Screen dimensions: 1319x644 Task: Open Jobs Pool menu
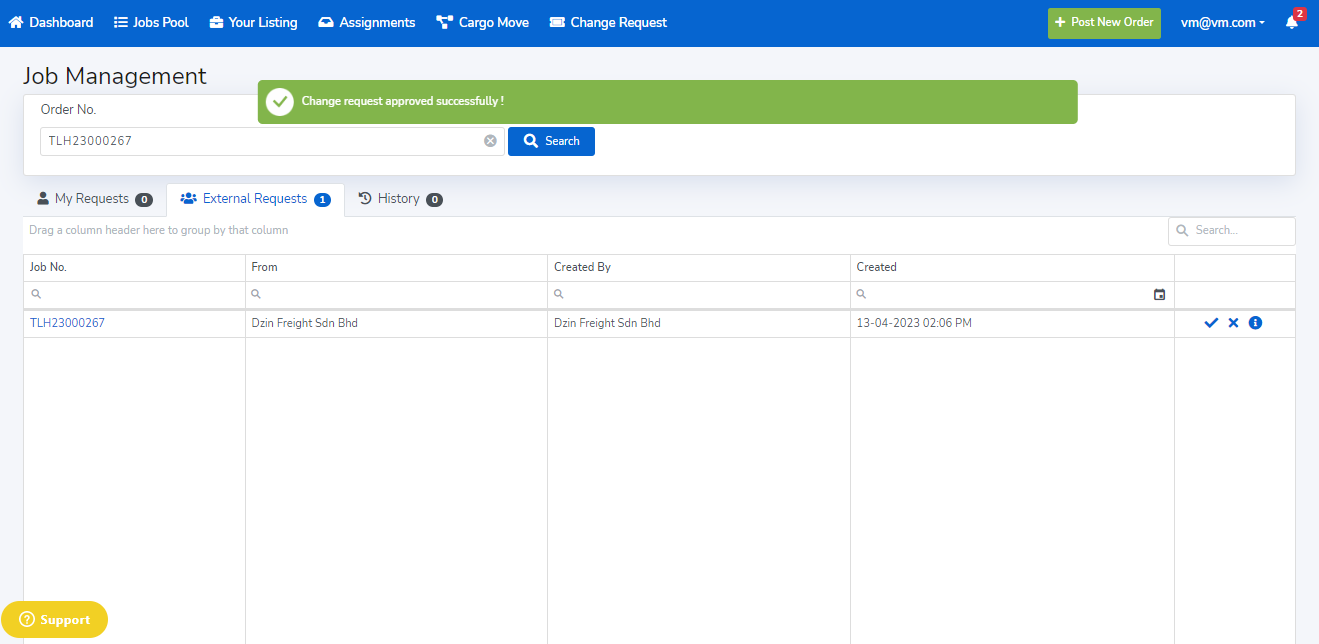151,22
